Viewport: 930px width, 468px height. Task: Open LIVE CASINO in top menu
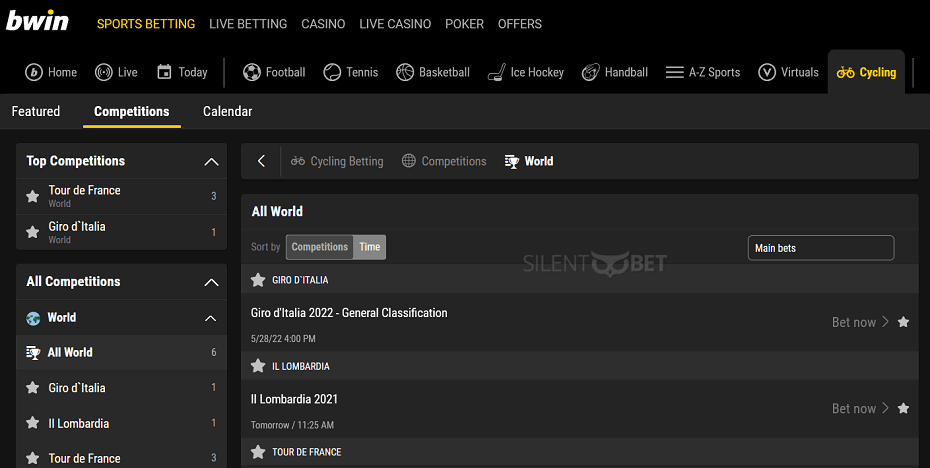[x=395, y=24]
